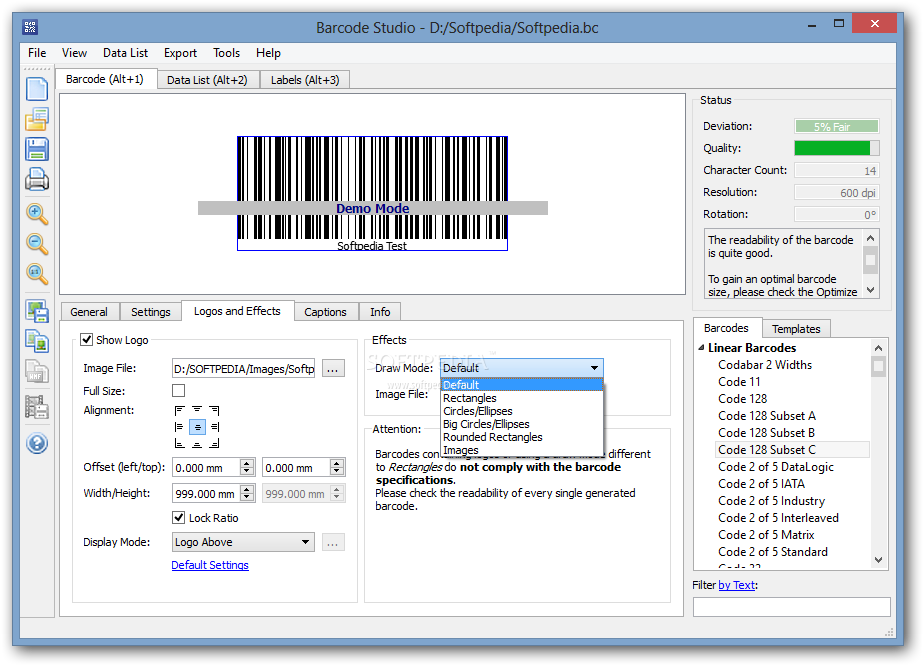This screenshot has height=666, width=924.
Task: Increase the left Offset value spinner
Action: point(247,463)
